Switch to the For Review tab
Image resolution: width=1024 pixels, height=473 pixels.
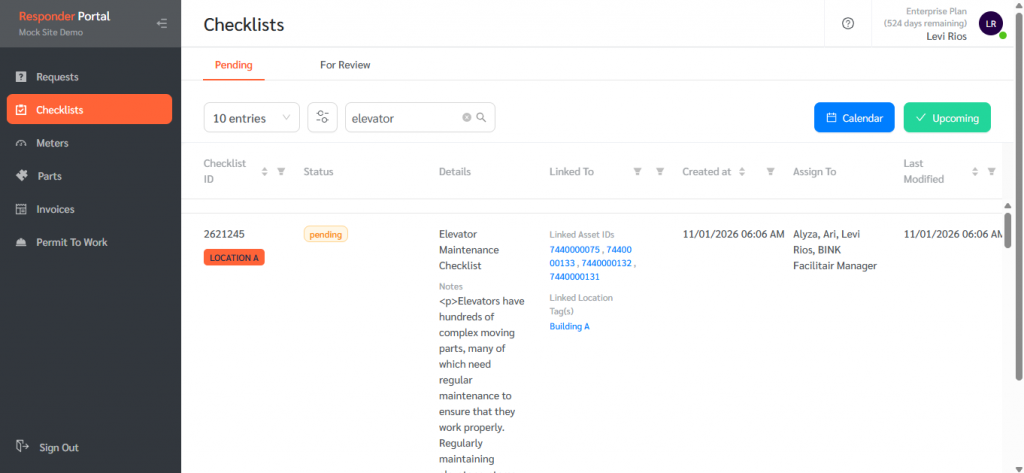click(345, 65)
